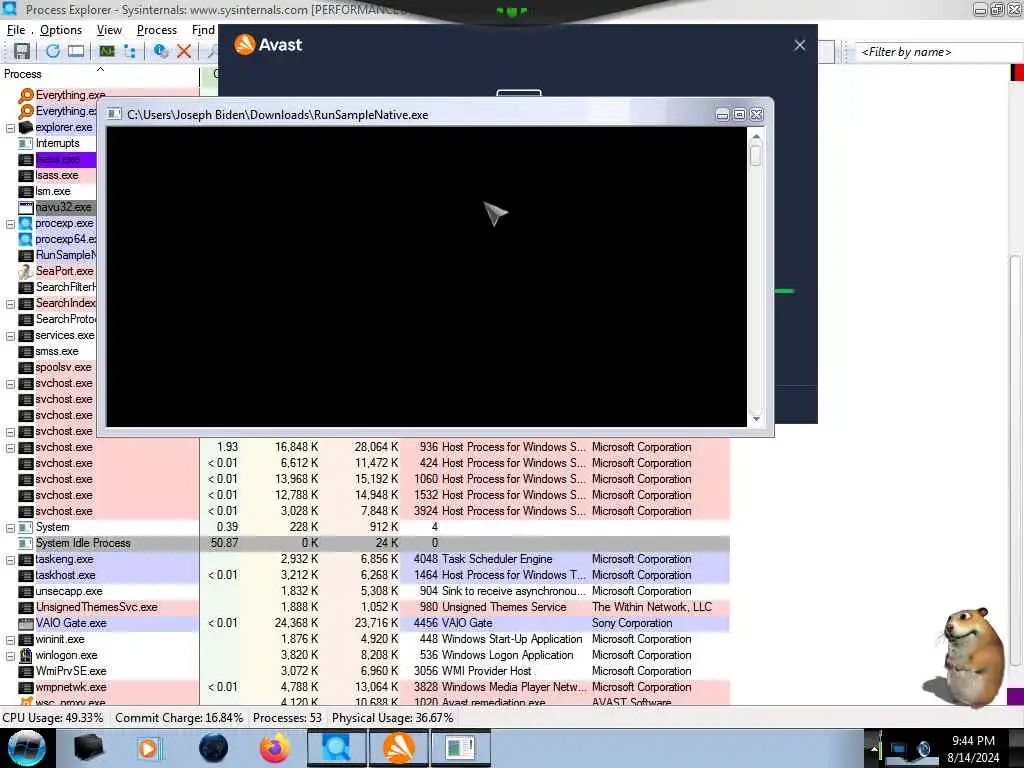Select the WmiPrvSE.exe process row
Viewport: 1024px width, 768px height.
(x=364, y=671)
